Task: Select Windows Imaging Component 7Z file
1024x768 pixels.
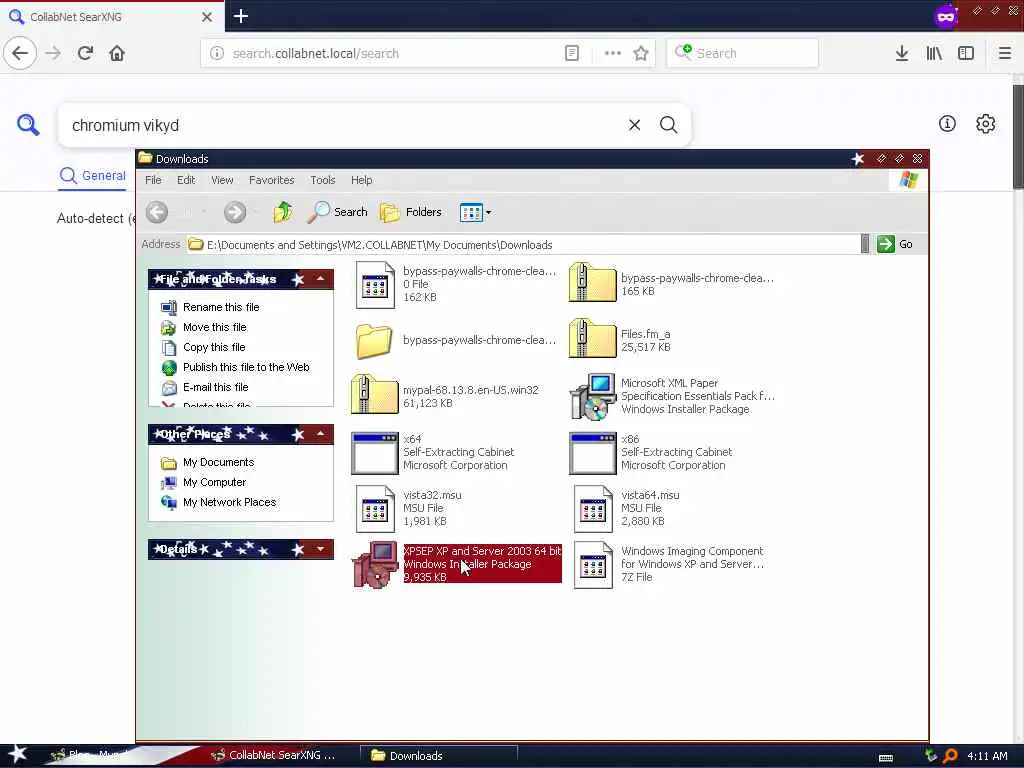Action: click(593, 564)
